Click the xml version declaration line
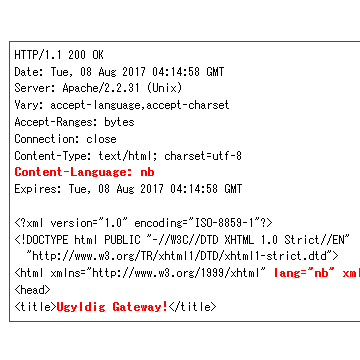The height and width of the screenshot is (360, 360). click(x=143, y=223)
